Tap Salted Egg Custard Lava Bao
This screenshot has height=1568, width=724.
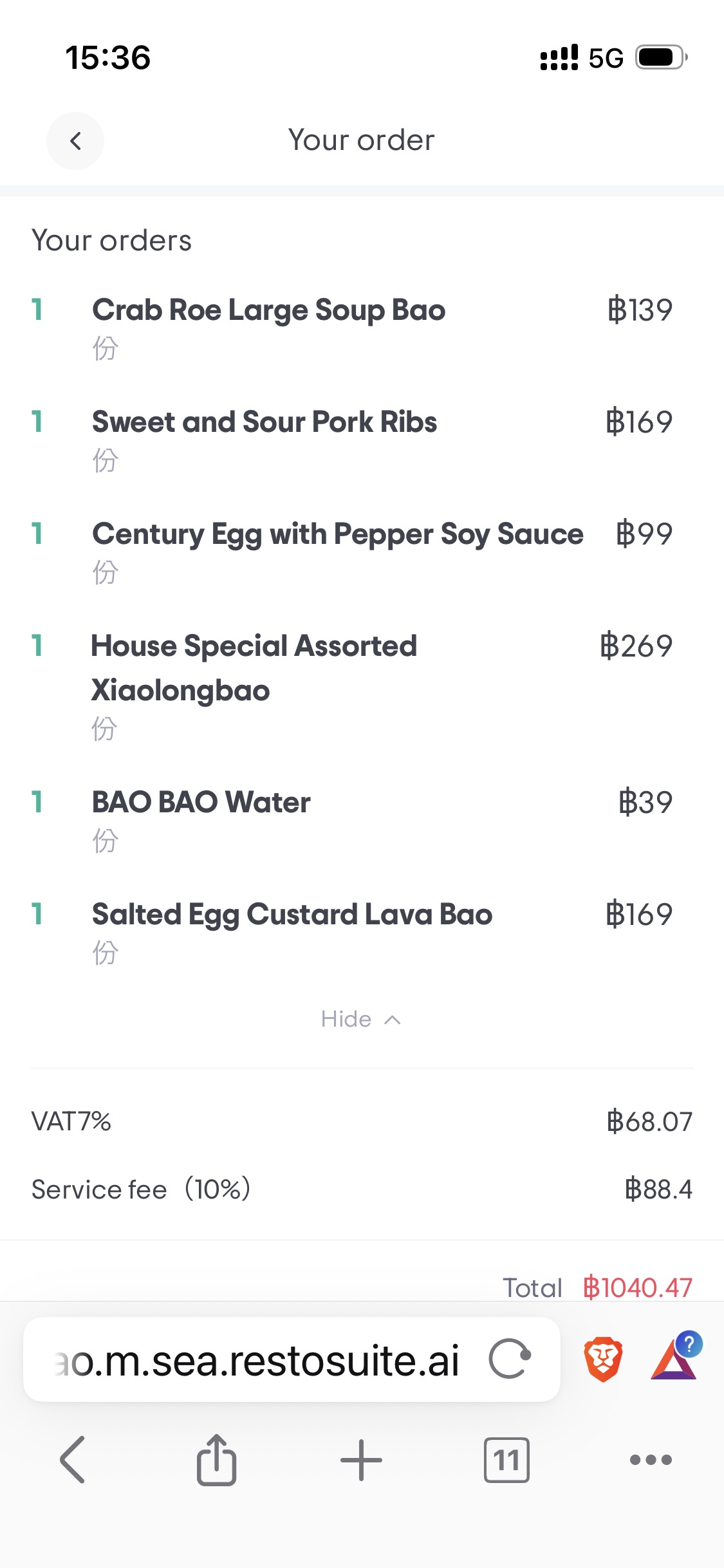[x=292, y=915]
